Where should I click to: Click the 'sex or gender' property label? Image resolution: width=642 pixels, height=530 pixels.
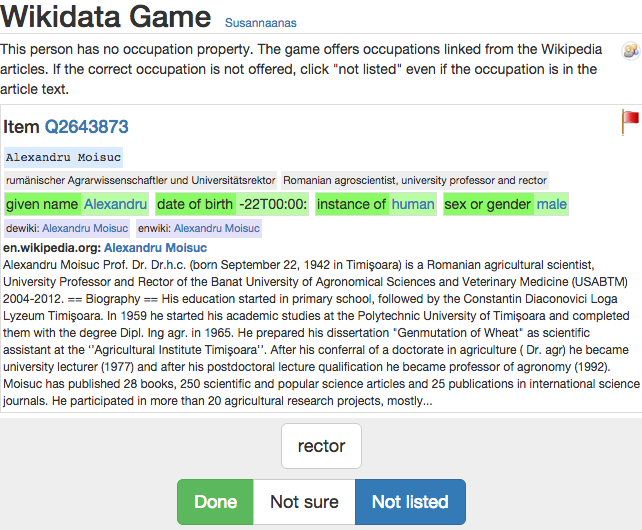coord(488,204)
